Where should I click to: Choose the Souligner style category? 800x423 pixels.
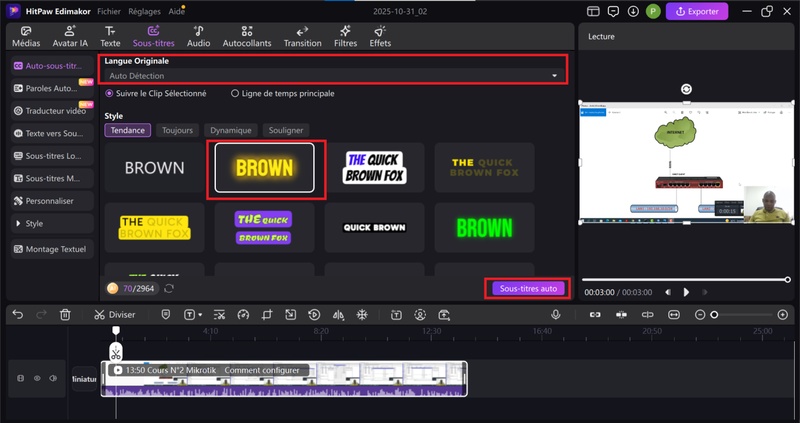click(286, 130)
